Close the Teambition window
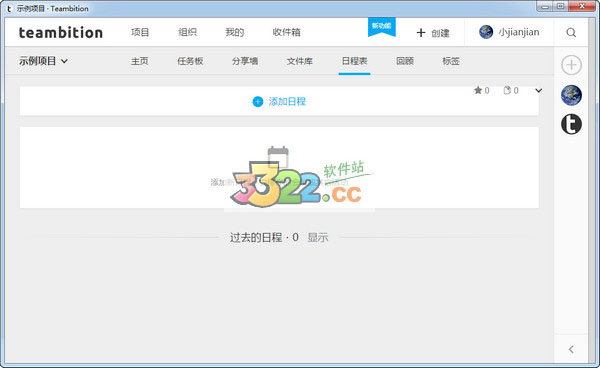 pyautogui.click(x=582, y=7)
